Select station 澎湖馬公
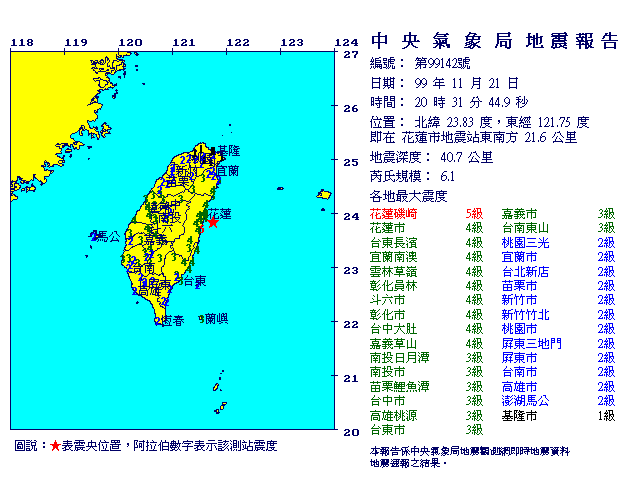This screenshot has height=480, width=640. pos(525,401)
